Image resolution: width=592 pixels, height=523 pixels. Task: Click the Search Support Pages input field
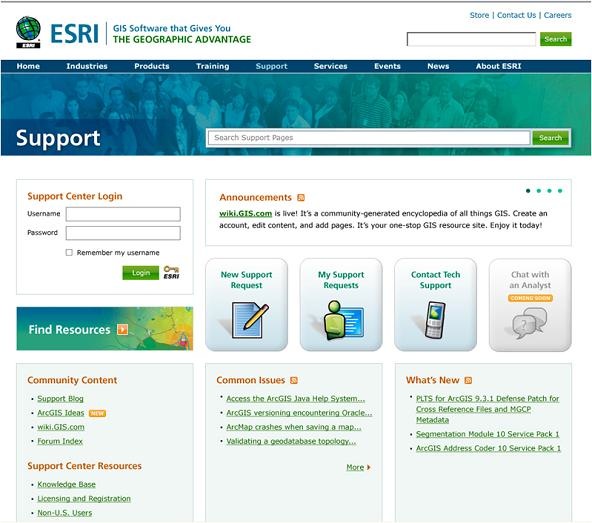click(x=369, y=138)
